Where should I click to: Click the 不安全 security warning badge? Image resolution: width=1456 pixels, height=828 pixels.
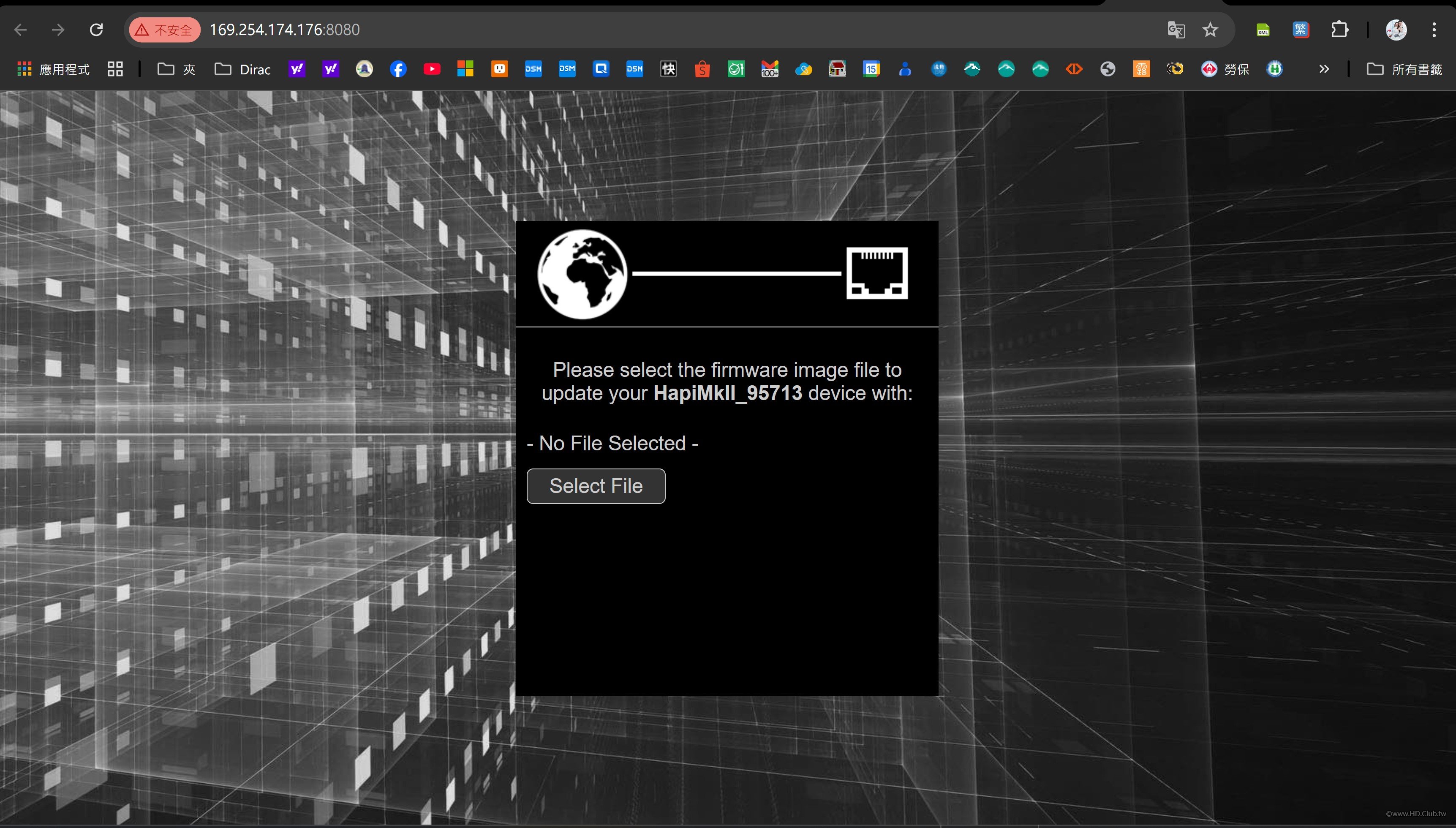[164, 30]
